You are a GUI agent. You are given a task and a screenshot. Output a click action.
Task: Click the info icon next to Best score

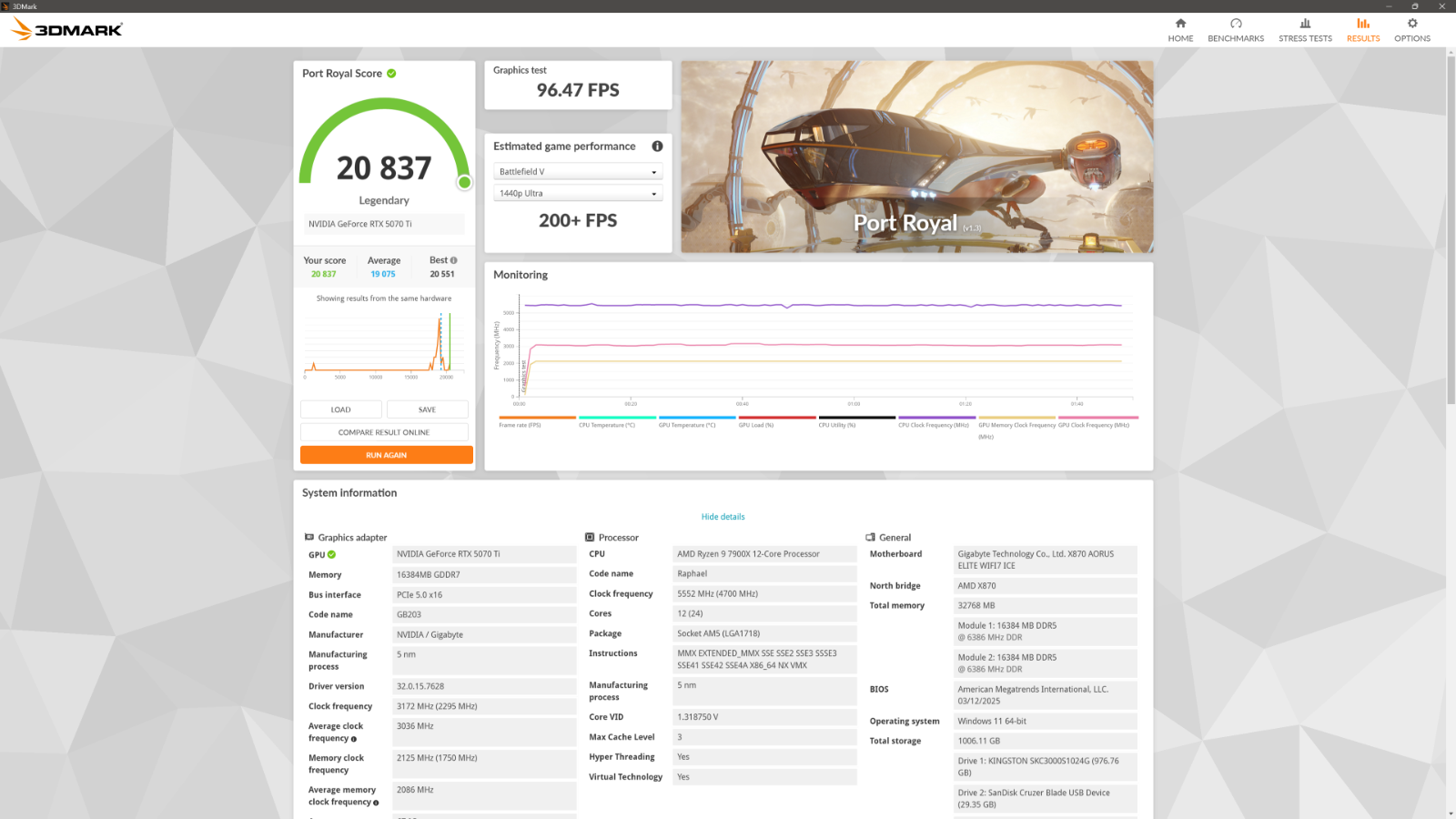(x=454, y=260)
